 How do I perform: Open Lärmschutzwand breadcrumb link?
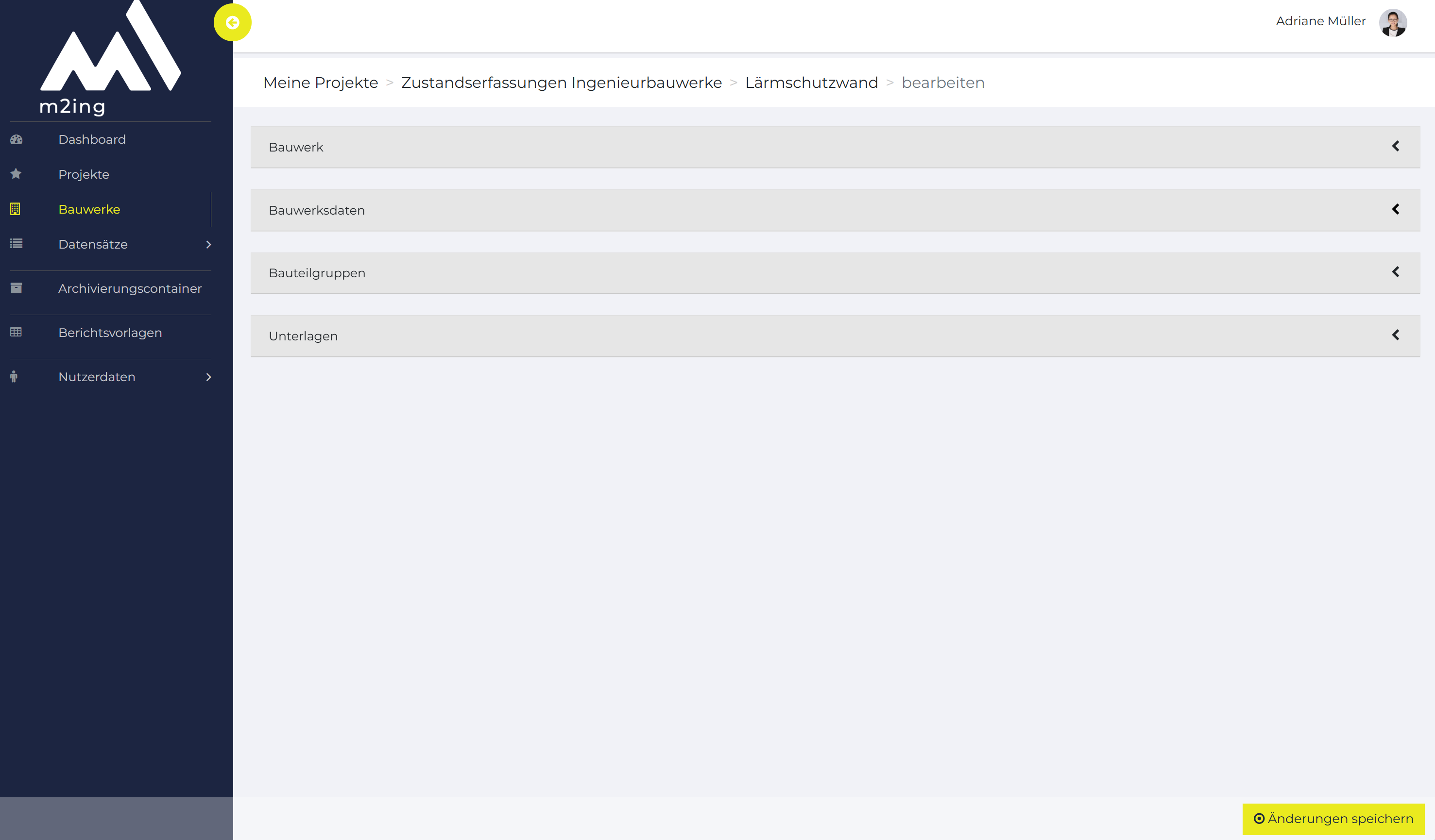coord(811,83)
